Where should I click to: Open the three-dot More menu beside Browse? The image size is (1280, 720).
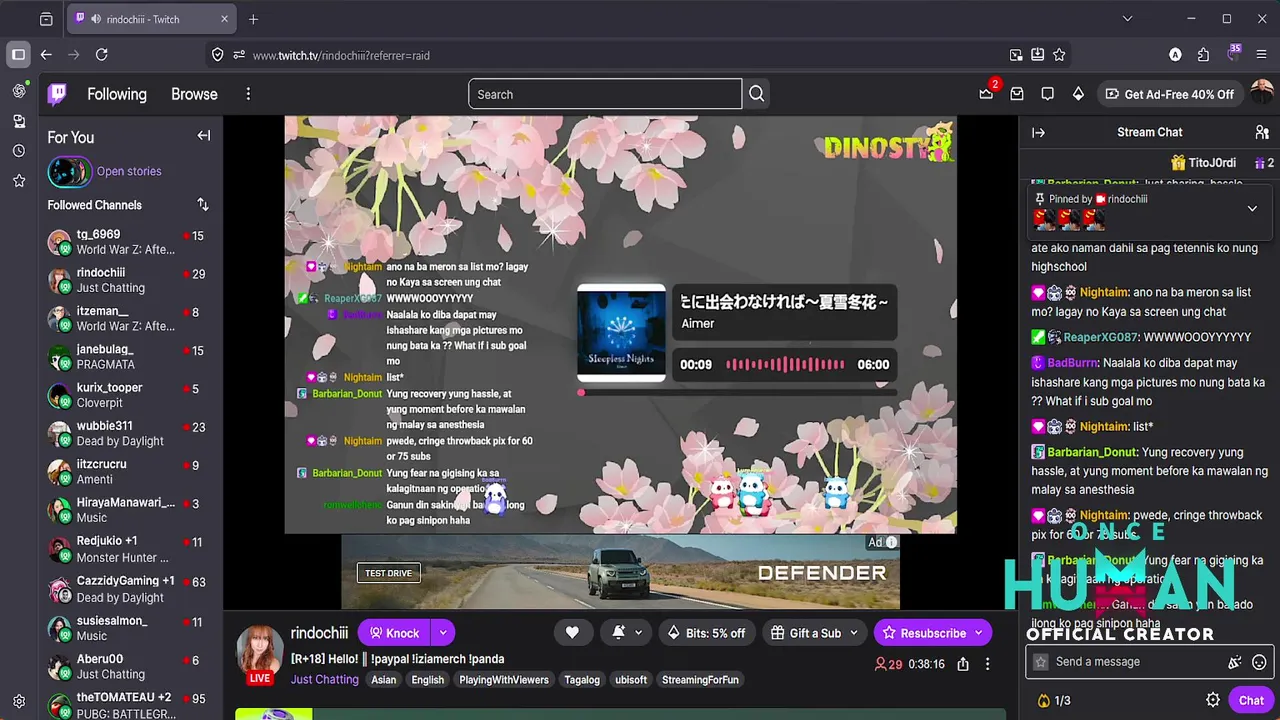(248, 94)
